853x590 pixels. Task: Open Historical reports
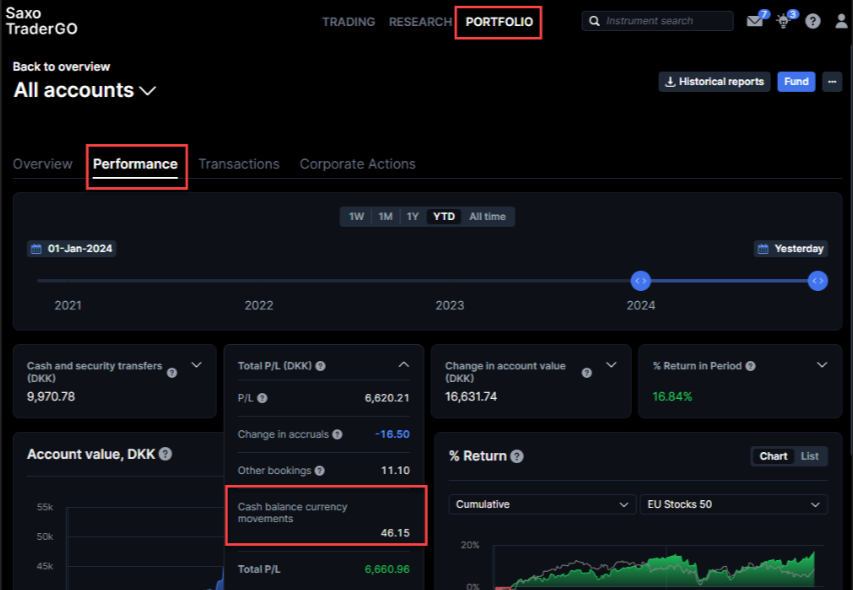[714, 82]
